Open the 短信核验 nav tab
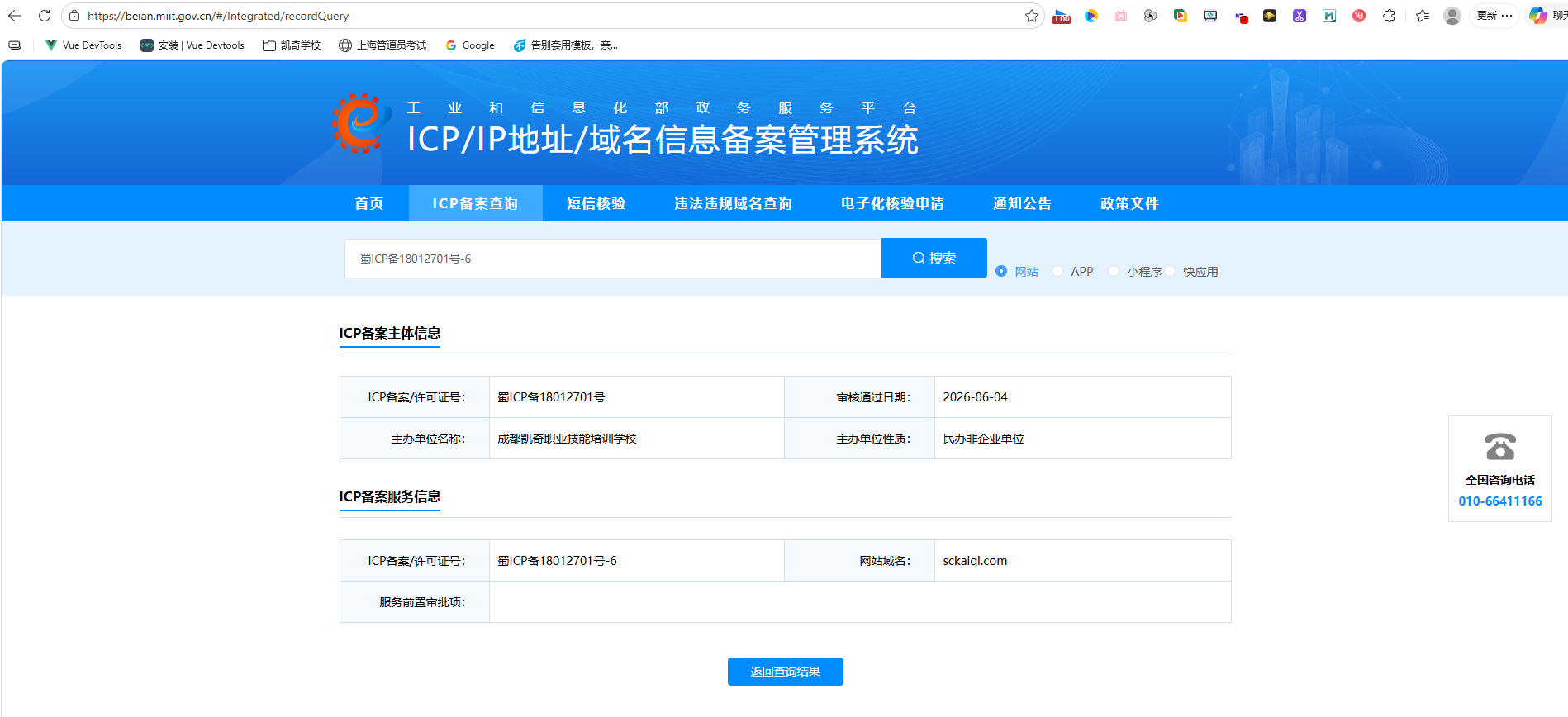Image resolution: width=1568 pixels, height=717 pixels. (x=596, y=203)
